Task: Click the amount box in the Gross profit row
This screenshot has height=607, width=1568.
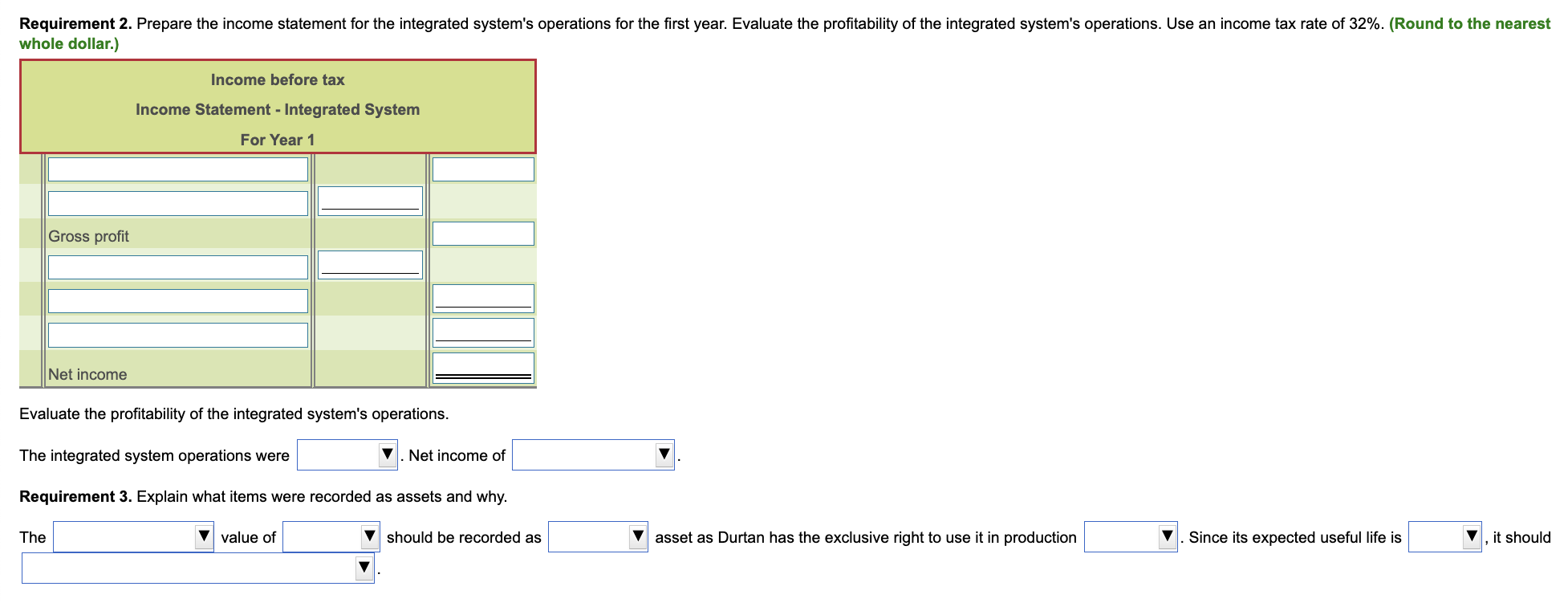Action: coord(482,234)
